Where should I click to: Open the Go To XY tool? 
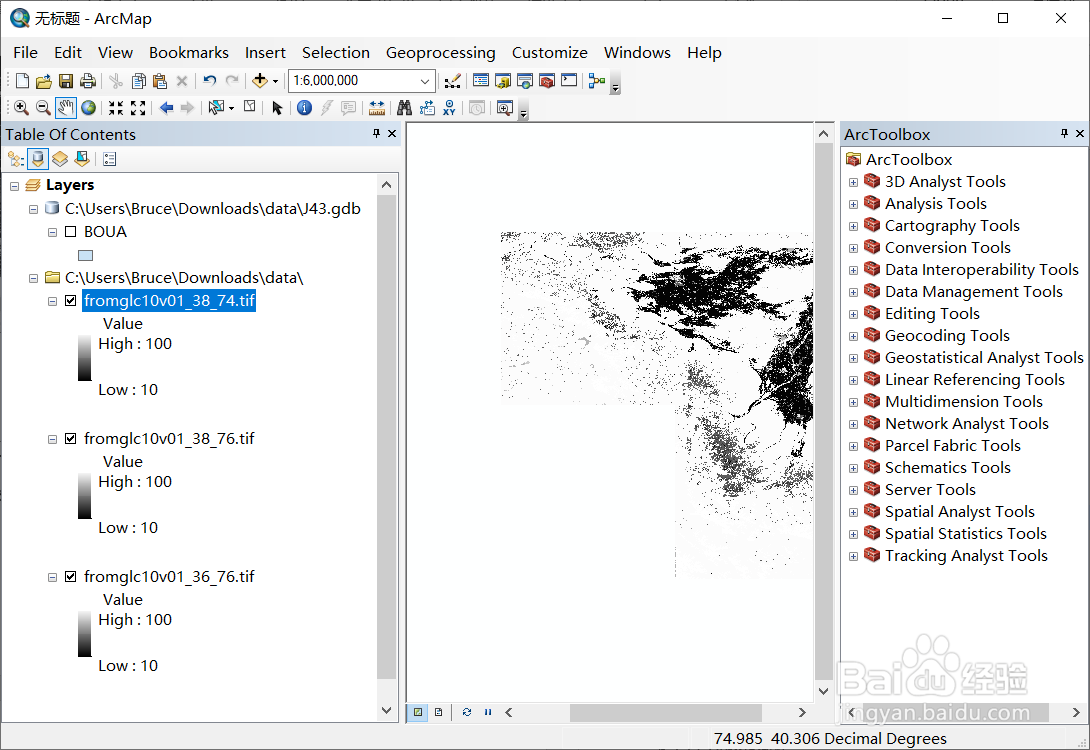tap(449, 108)
